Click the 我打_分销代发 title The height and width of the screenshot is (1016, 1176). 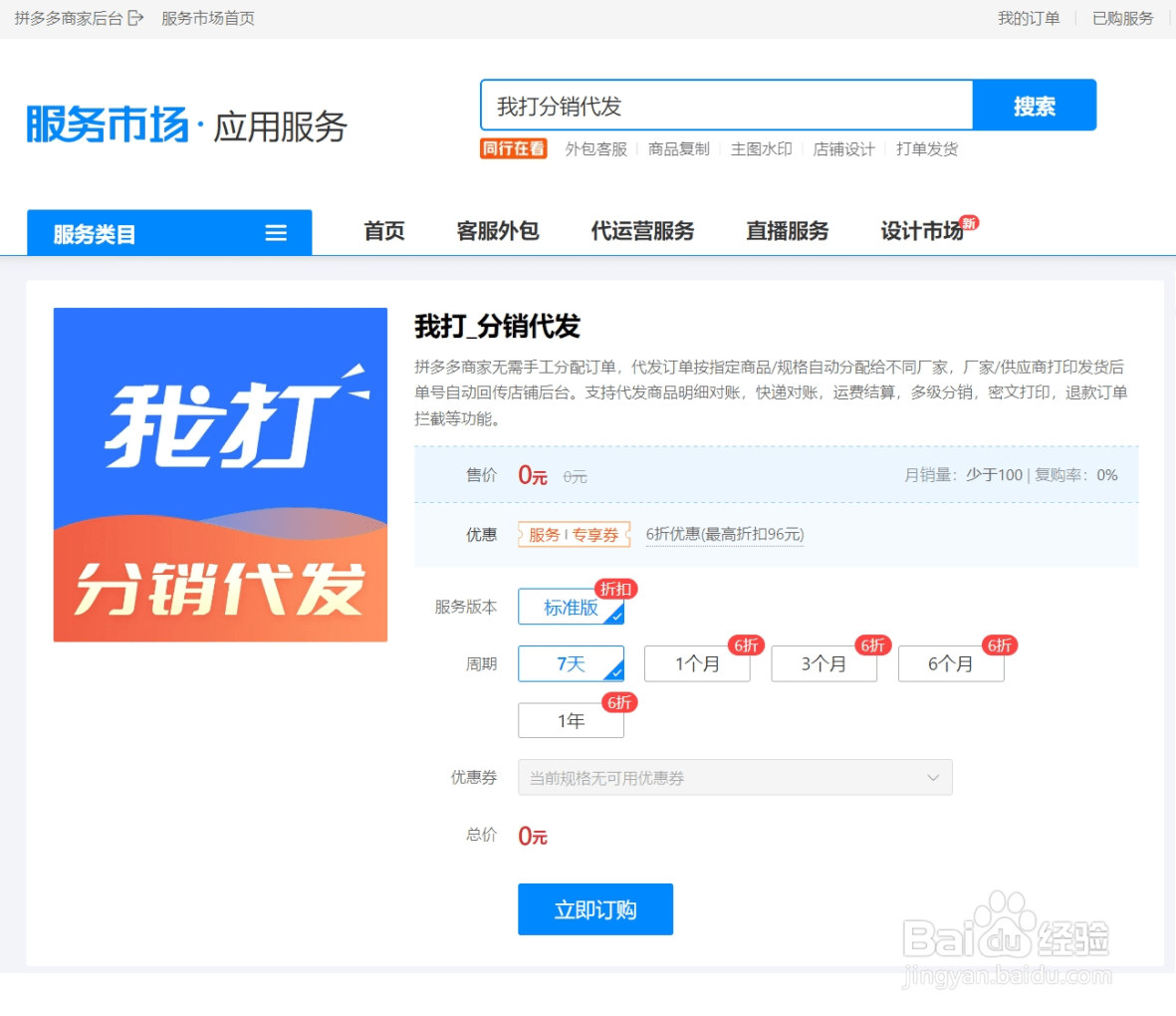[497, 327]
